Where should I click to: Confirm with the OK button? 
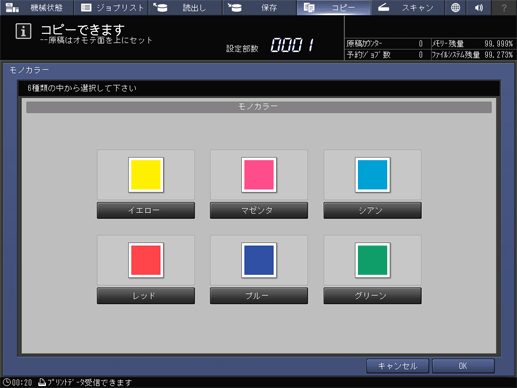463,366
